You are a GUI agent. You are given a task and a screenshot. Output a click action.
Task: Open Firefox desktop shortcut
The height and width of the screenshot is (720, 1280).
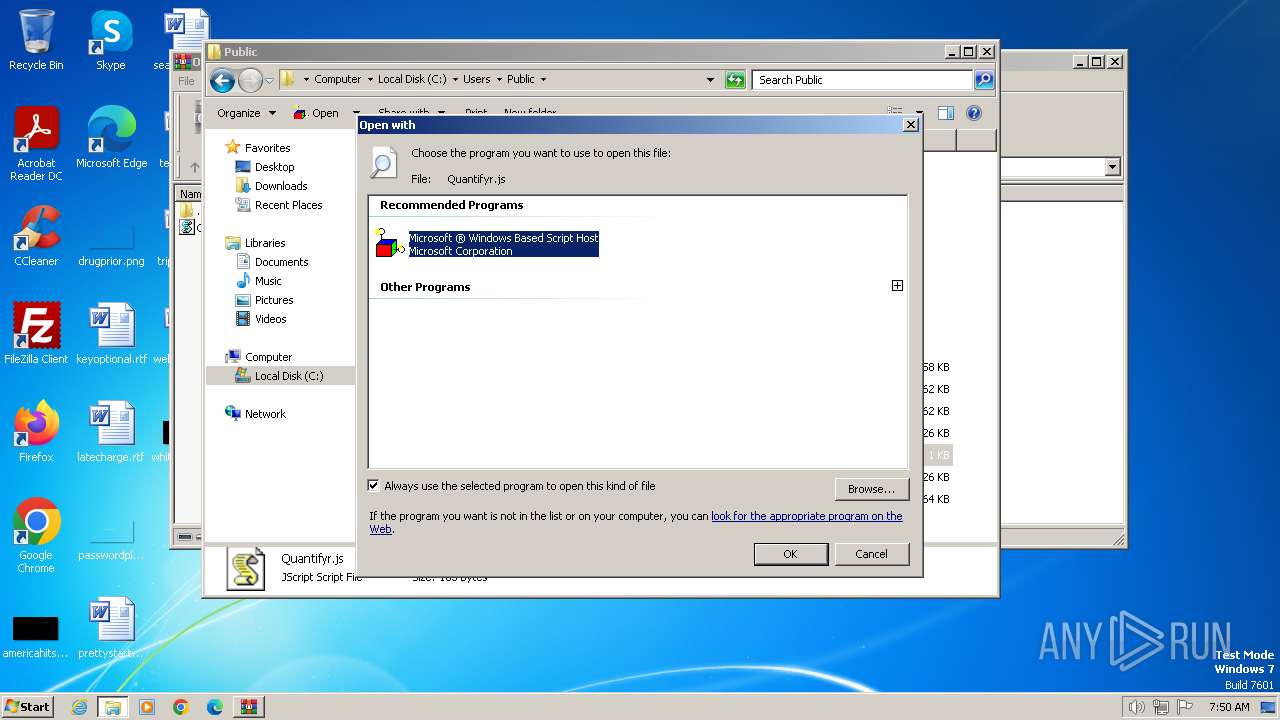(36, 433)
